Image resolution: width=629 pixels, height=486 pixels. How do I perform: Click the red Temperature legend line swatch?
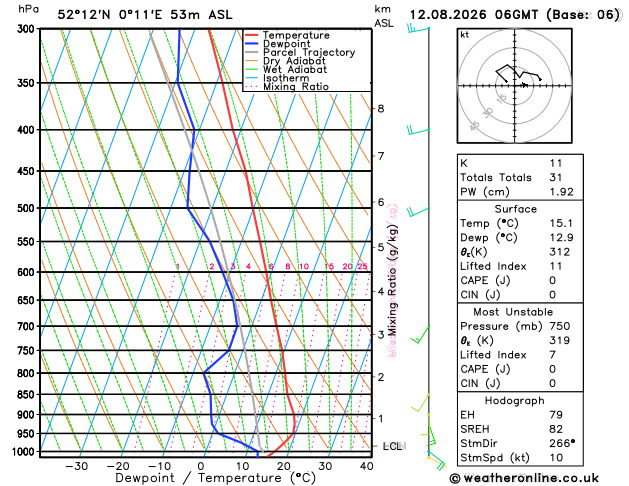point(252,35)
